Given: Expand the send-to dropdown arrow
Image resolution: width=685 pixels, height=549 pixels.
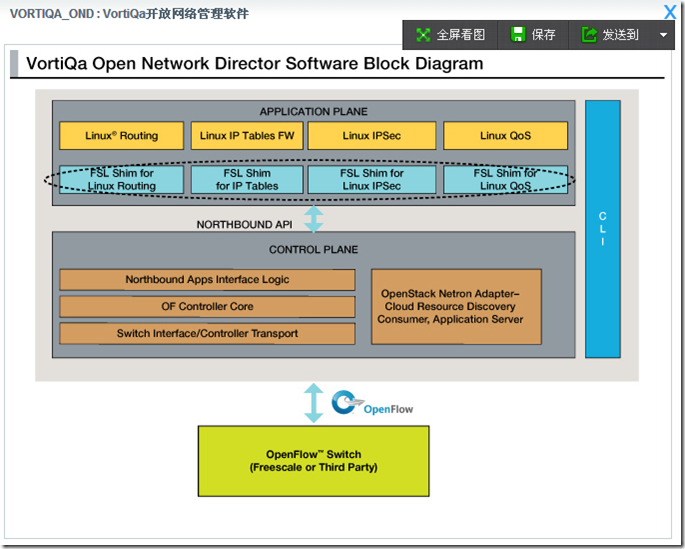Looking at the screenshot, I should [663, 35].
